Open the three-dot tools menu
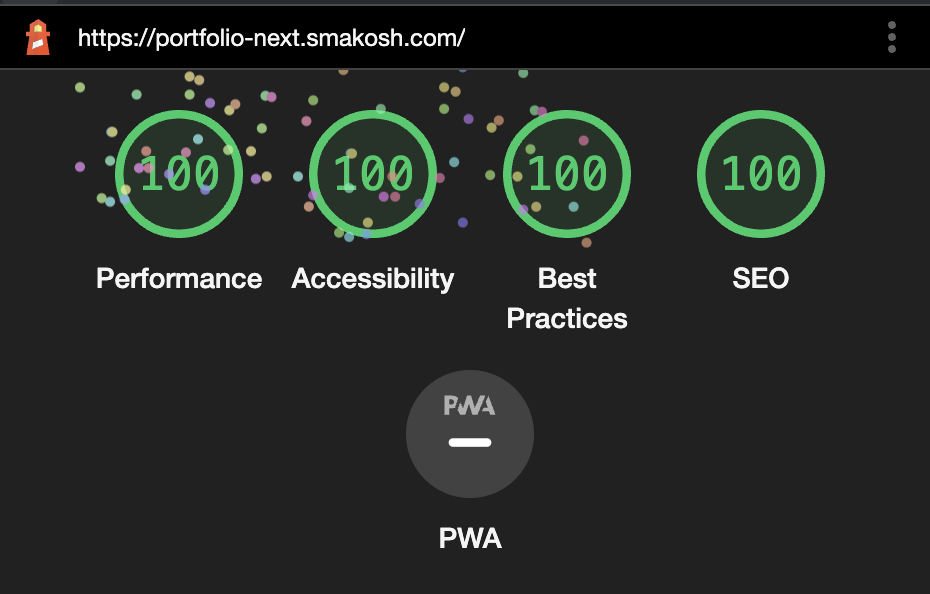Screen dimensions: 930x594 [x=891, y=38]
